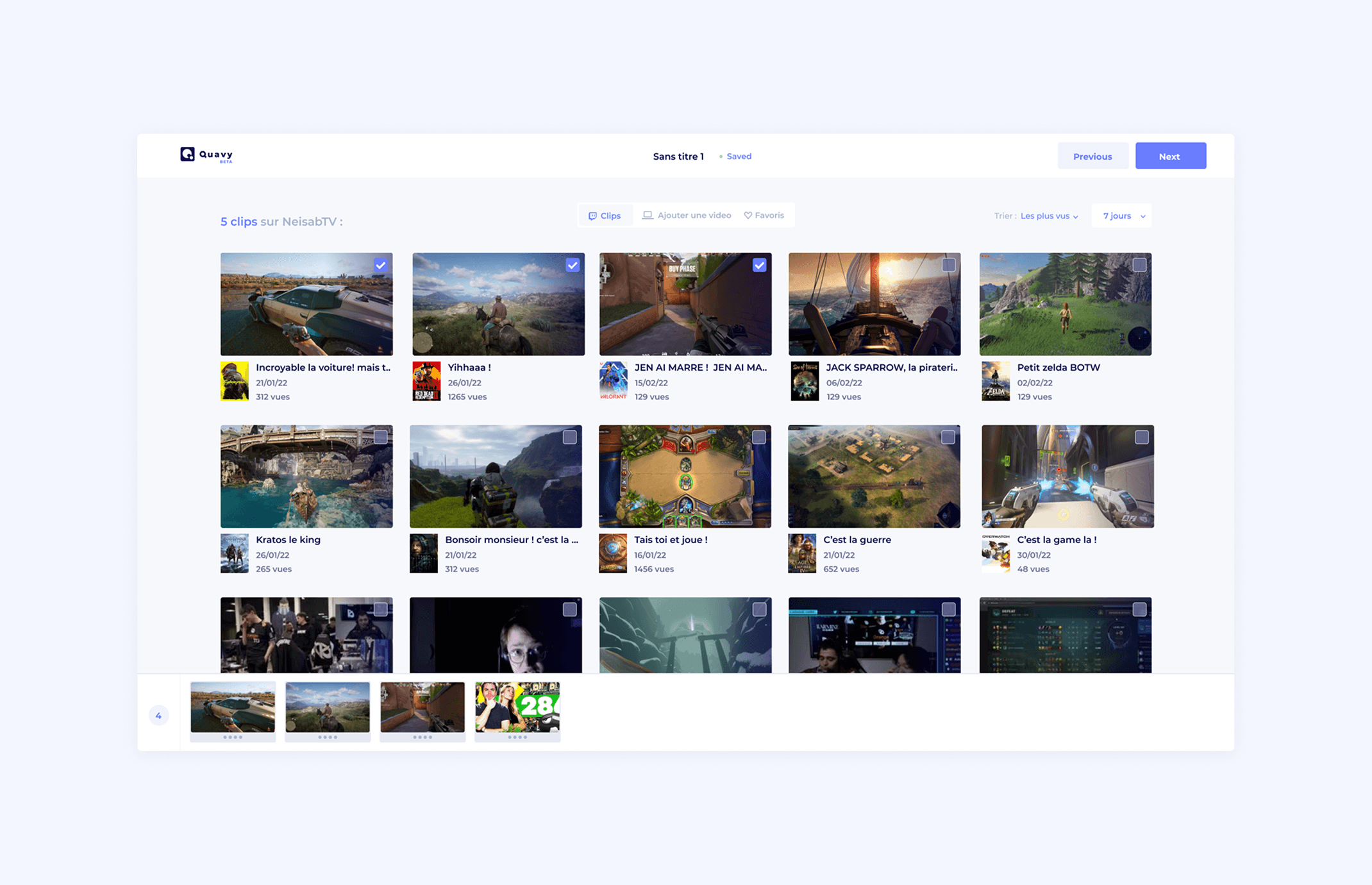Check the Kratos le king clip
Viewport: 1372px width, 885px height.
pyautogui.click(x=380, y=437)
